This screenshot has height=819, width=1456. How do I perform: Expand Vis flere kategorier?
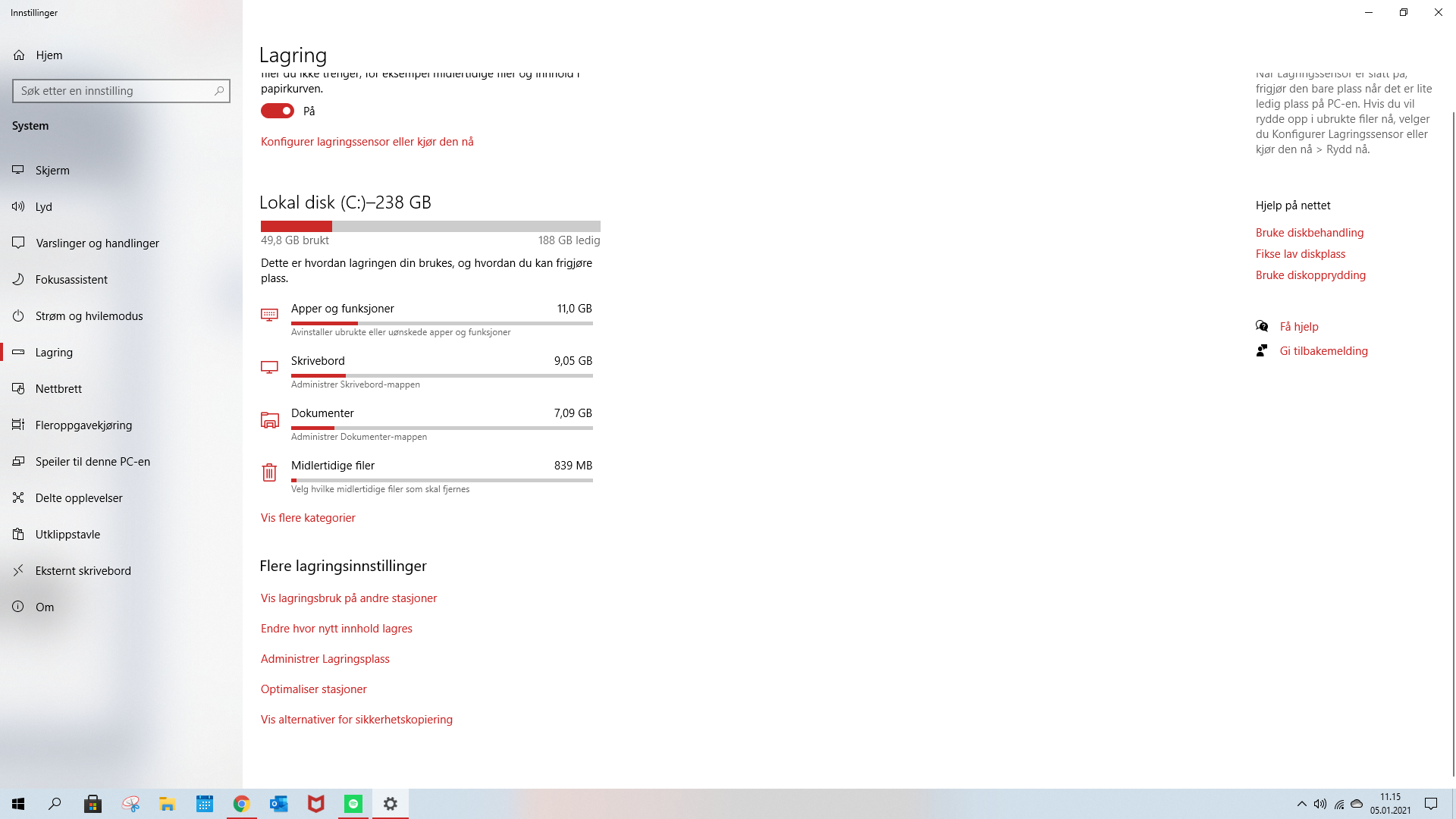[x=308, y=518]
